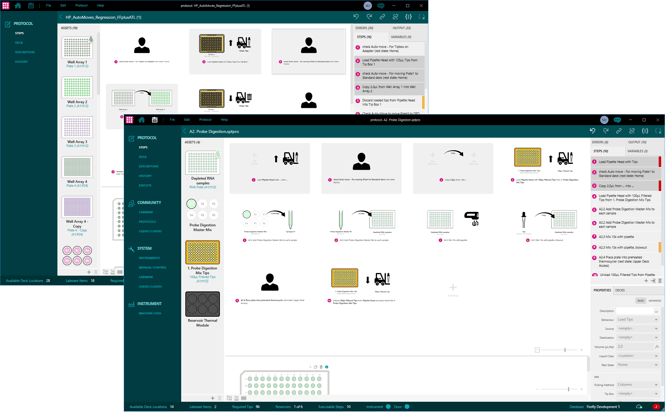Select the Reservoir Thermal Module asset thumbnail
This screenshot has height=419, width=670.
[x=203, y=304]
